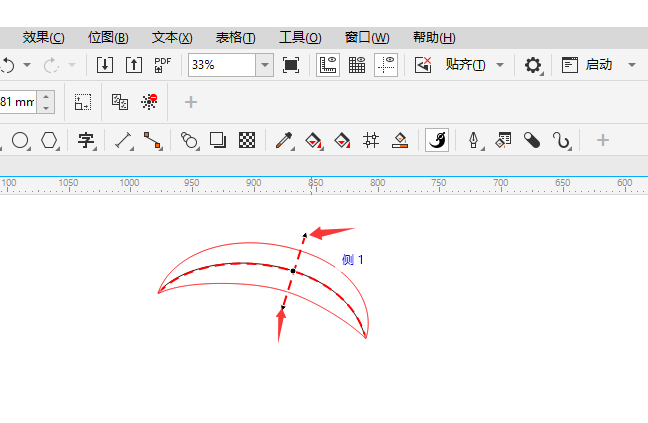The height and width of the screenshot is (423, 648).
Task: Select the Transparency checkerboard tool
Action: pos(247,140)
